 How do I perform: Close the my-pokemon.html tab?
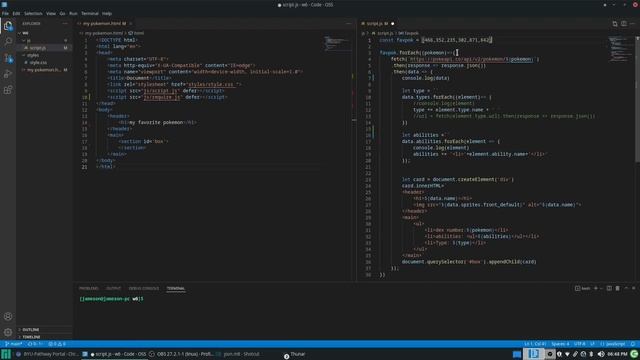(131, 24)
